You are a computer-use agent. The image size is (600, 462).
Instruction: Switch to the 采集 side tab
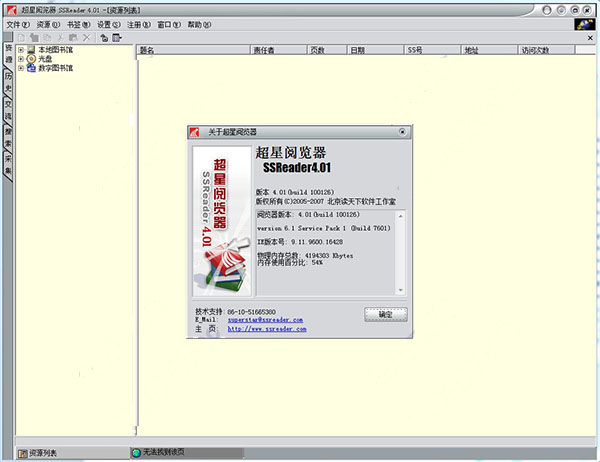coord(8,164)
